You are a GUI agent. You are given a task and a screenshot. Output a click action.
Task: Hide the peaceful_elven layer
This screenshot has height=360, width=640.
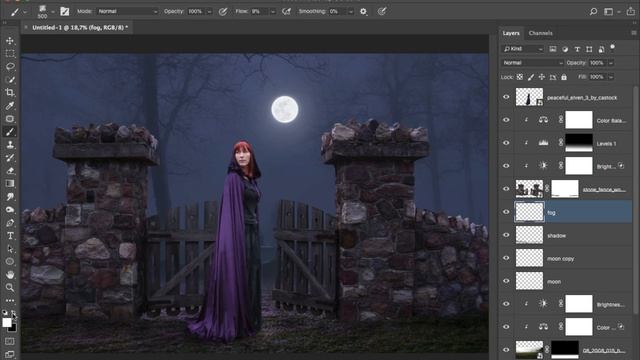(506, 97)
